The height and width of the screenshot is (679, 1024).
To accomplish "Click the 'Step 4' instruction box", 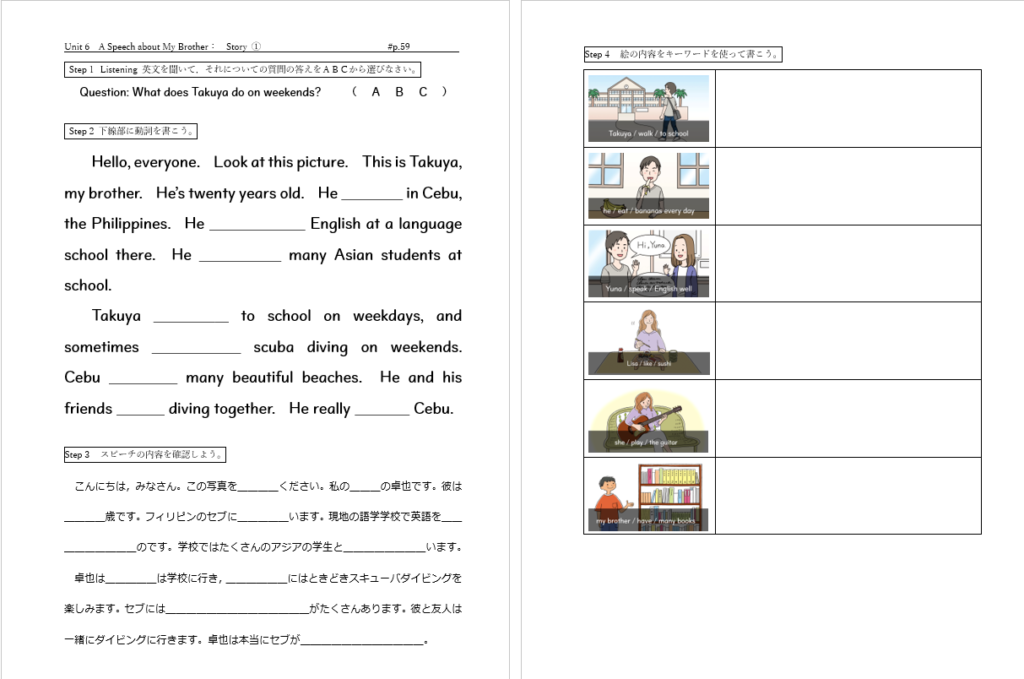I will 683,54.
